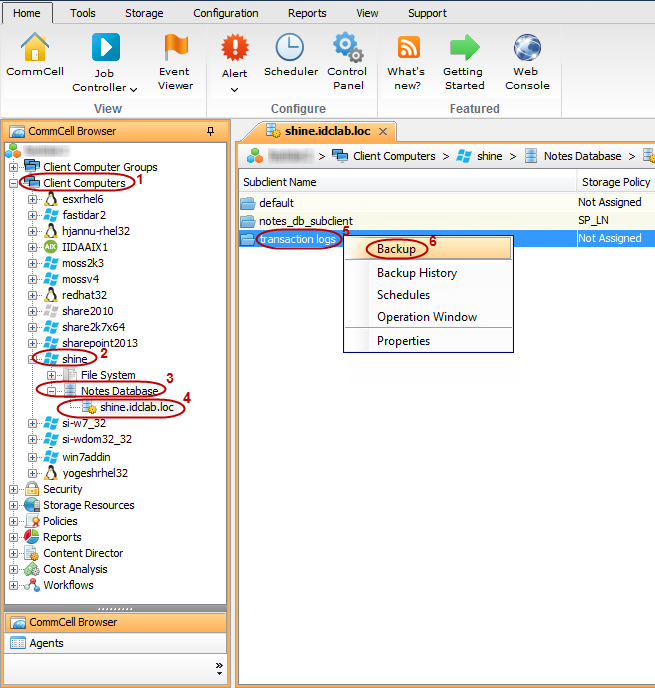Open the Event Viewer flag icon
This screenshot has width=655, height=688.
175,48
